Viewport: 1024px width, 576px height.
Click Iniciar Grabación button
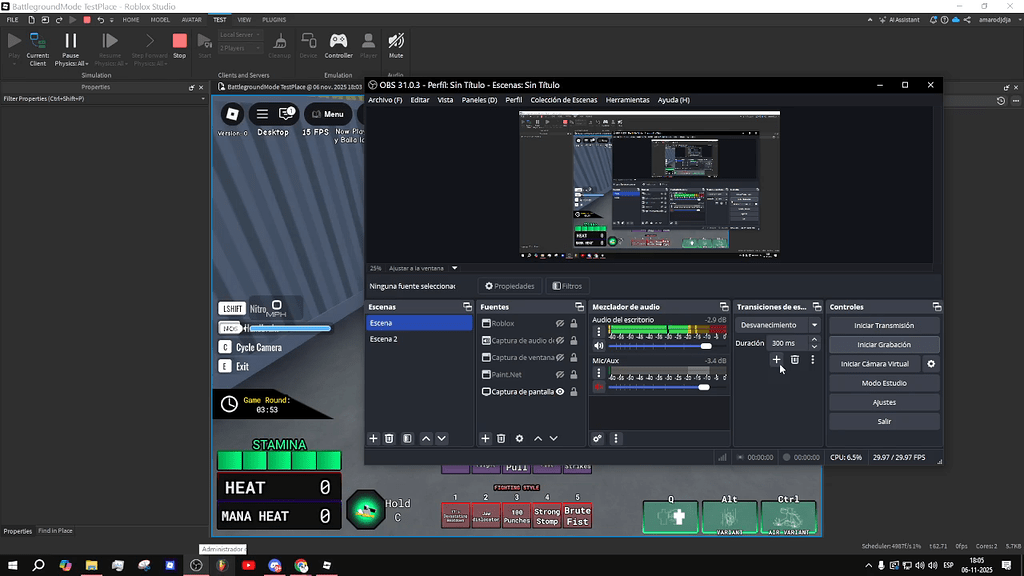pos(883,345)
